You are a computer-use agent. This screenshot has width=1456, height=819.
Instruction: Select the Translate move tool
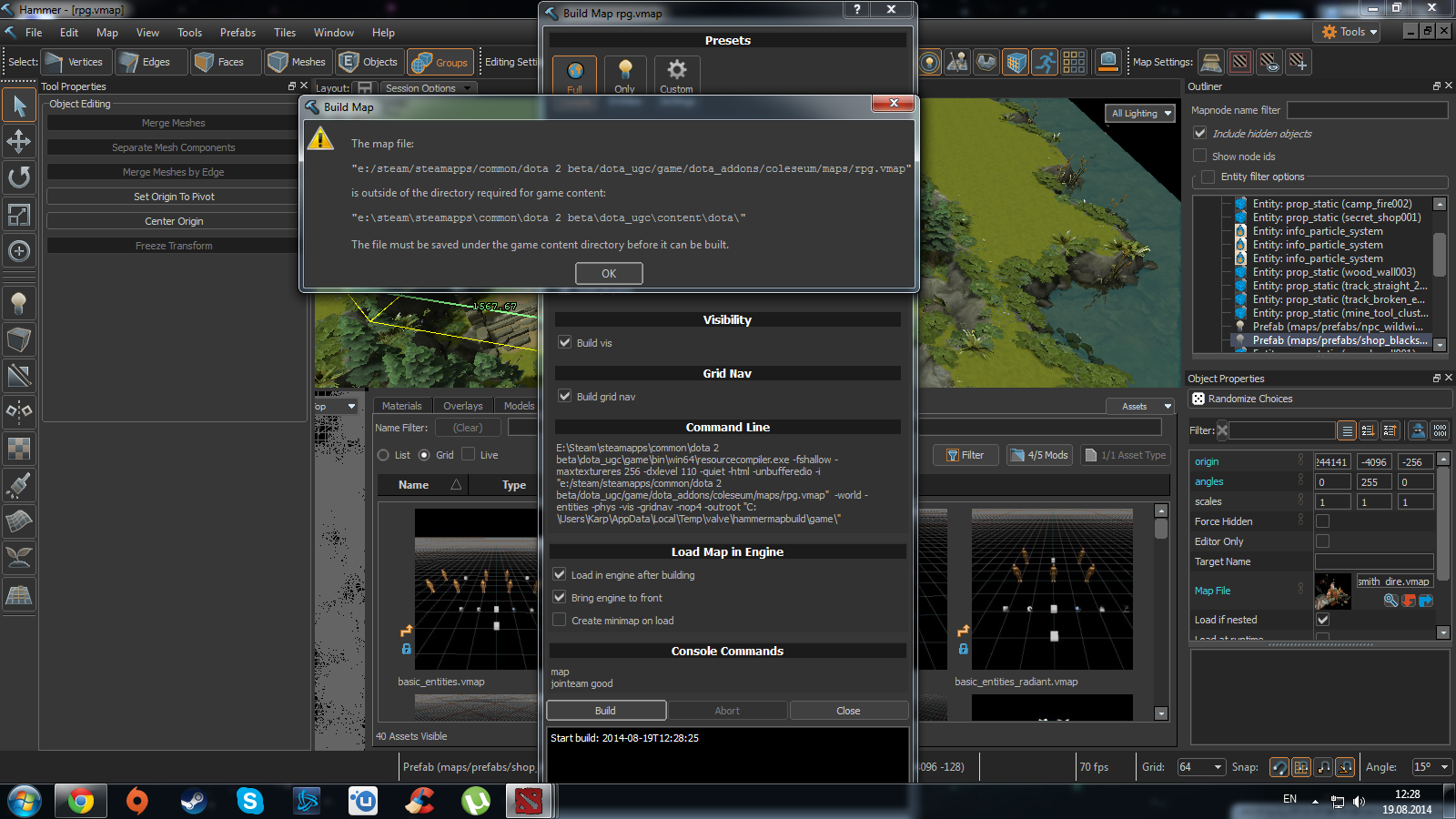tap(18, 141)
